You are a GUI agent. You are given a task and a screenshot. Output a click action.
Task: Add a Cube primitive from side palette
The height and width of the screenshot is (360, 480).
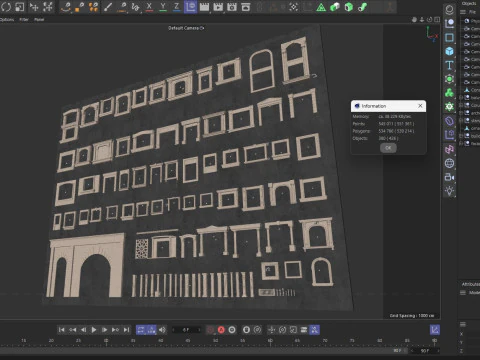pyautogui.click(x=449, y=51)
